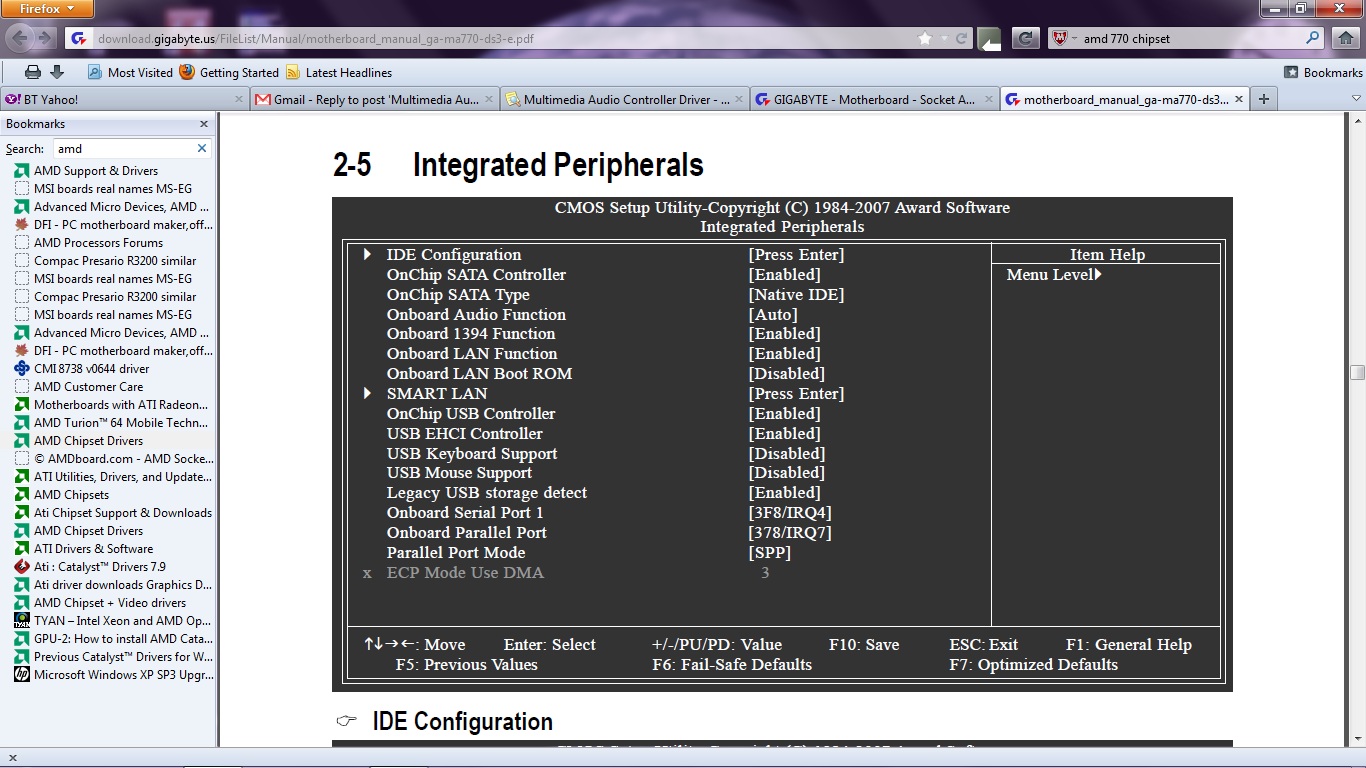
Task: Open the Most Visited bookmarks folder
Action: click(130, 72)
